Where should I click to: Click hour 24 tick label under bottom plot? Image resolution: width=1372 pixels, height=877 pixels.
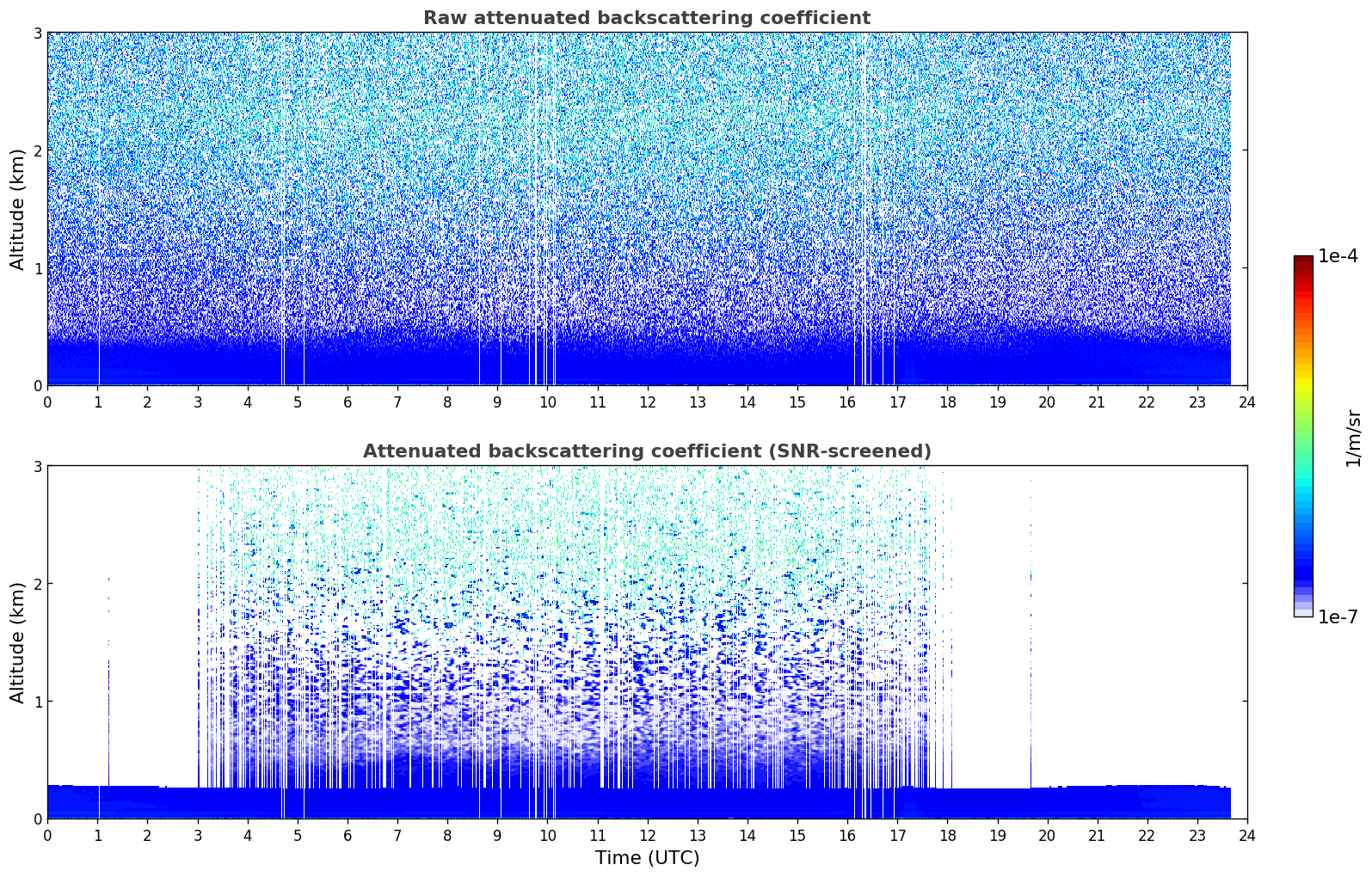(1246, 836)
